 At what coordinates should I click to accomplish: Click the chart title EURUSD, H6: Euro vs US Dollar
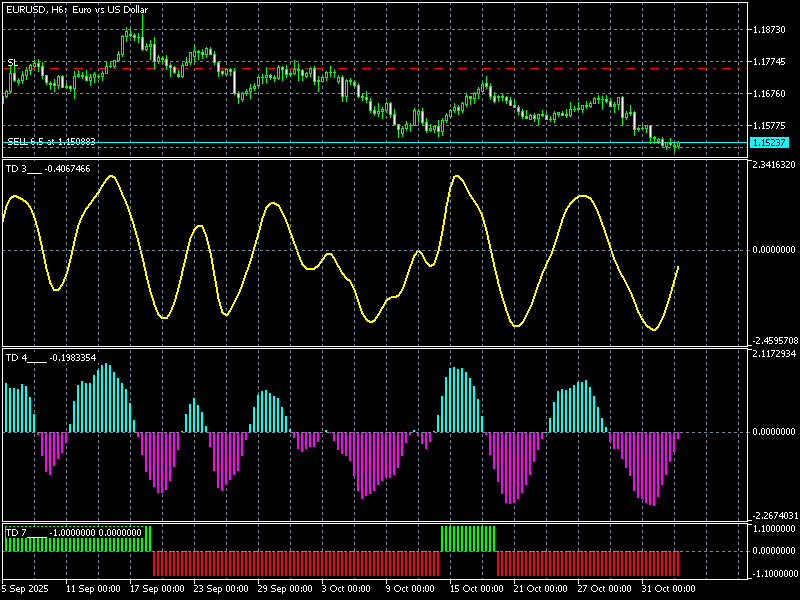[x=77, y=10]
